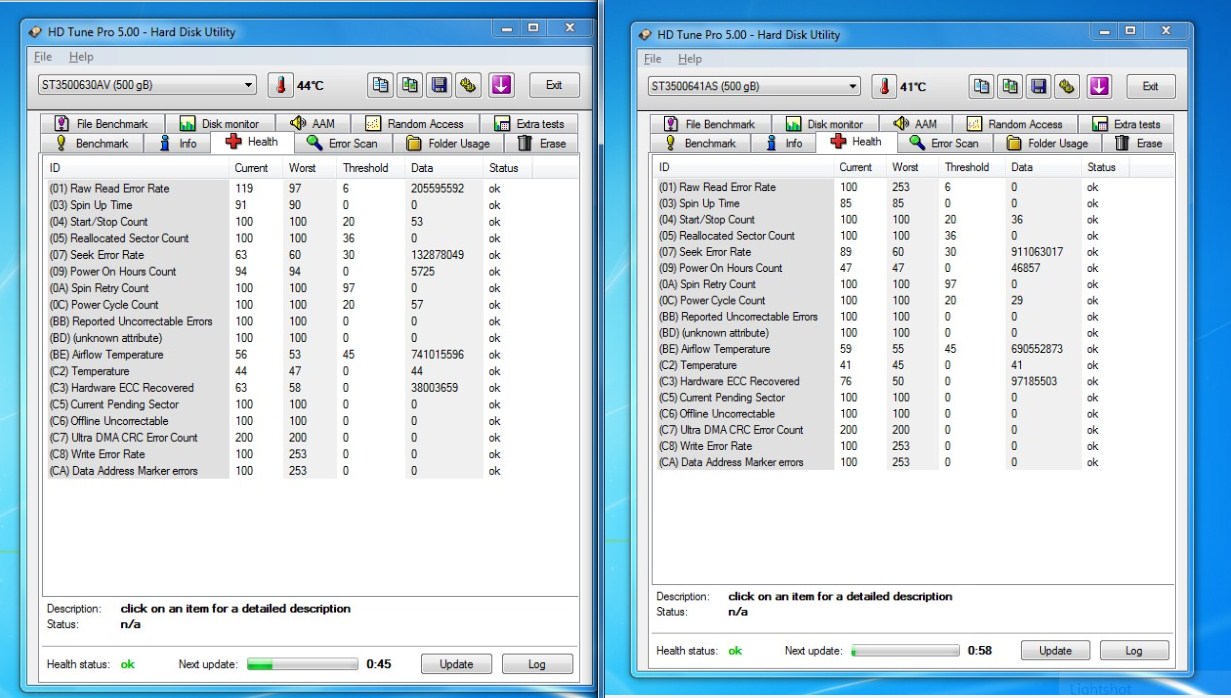
Task: Open Random Access tab in right window
Action: pyautogui.click(x=1015, y=124)
